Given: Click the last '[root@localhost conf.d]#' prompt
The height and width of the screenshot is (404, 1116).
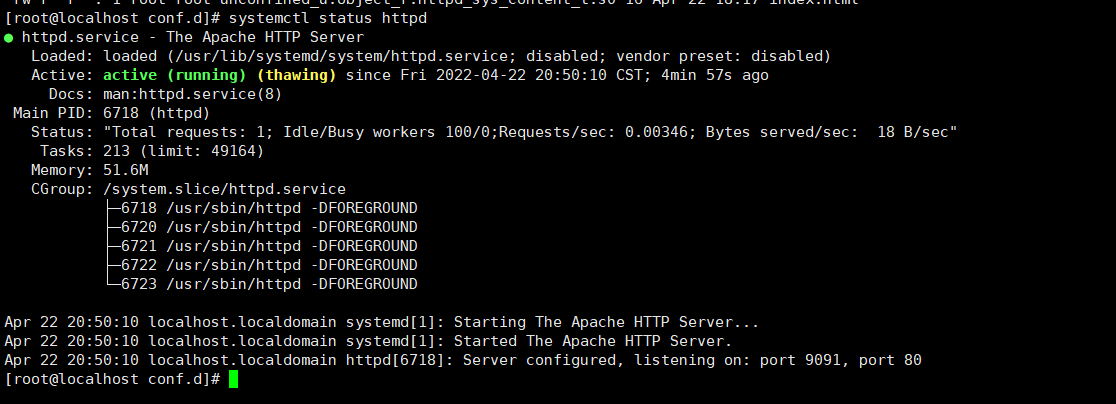Looking at the screenshot, I should 112,379.
